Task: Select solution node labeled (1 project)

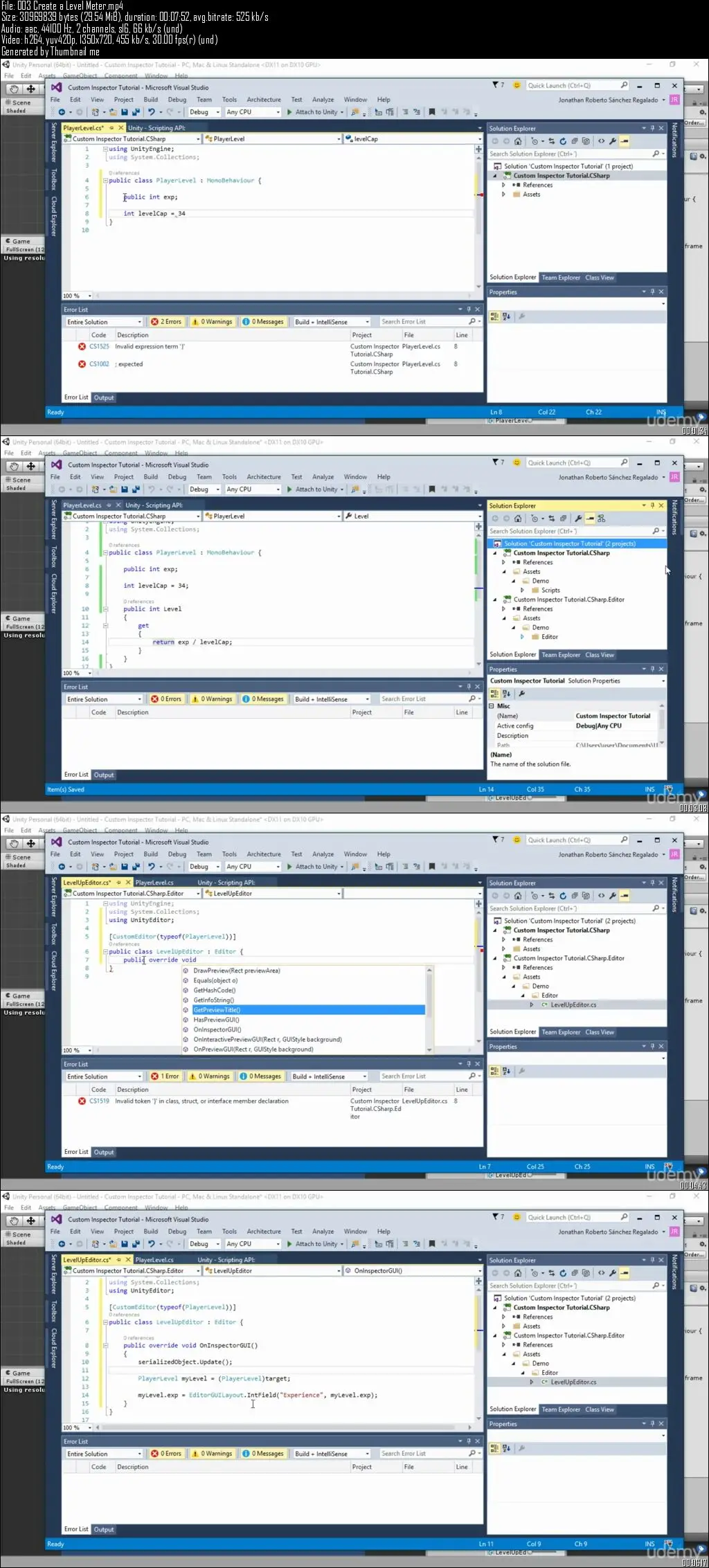Action: [x=568, y=167]
